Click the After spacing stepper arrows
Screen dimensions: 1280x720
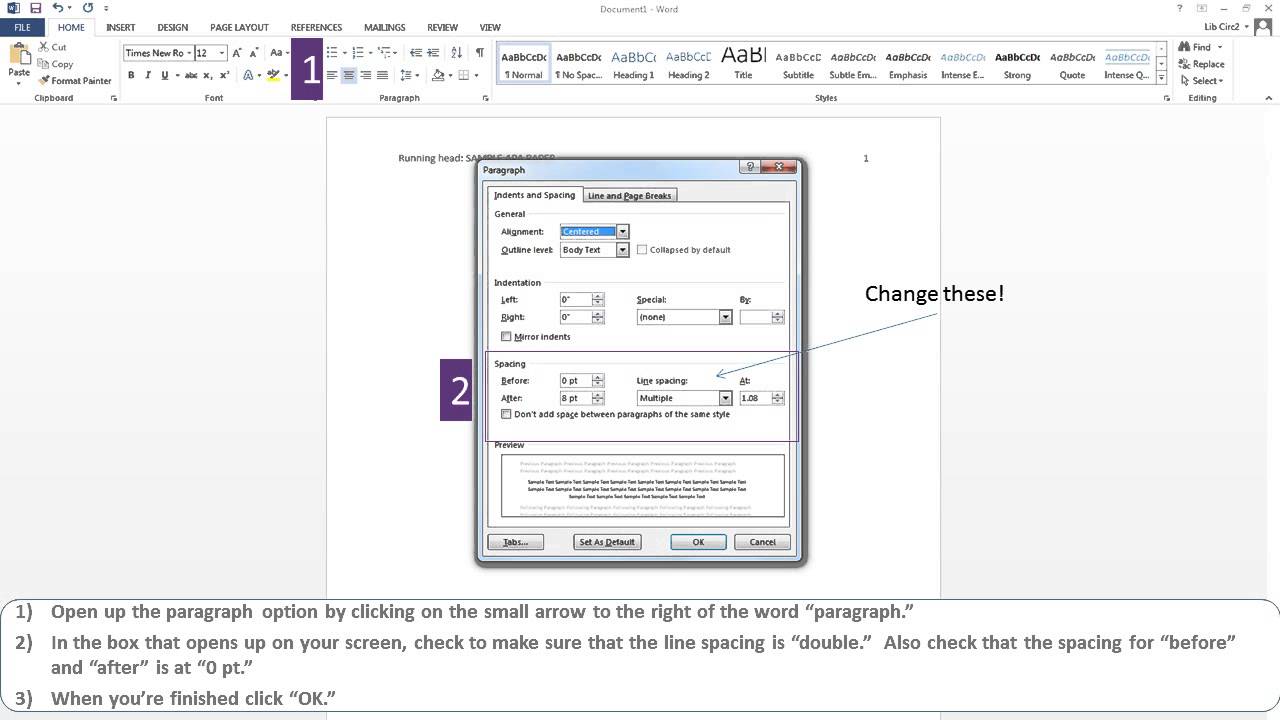(x=598, y=398)
